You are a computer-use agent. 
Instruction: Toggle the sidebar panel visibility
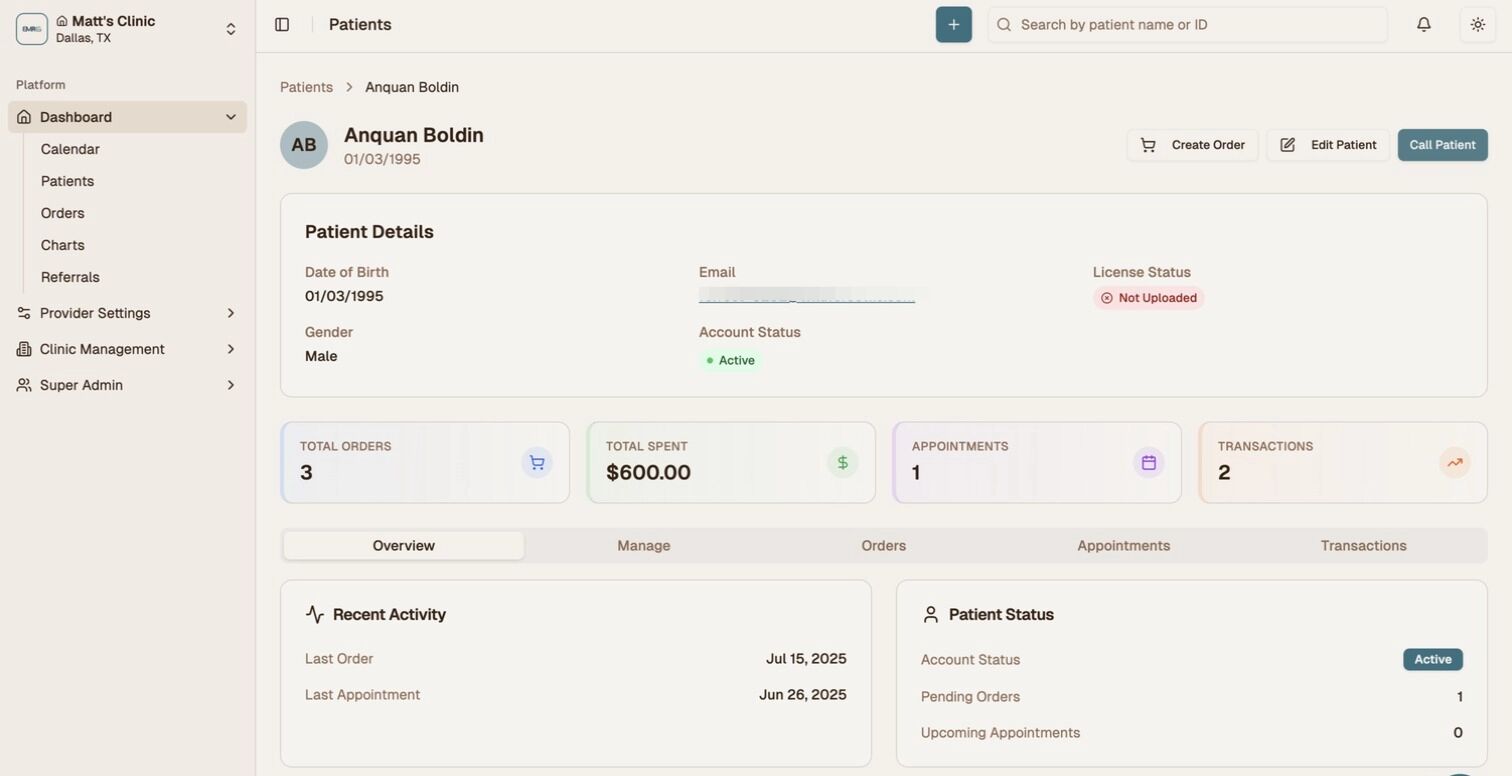[281, 23]
